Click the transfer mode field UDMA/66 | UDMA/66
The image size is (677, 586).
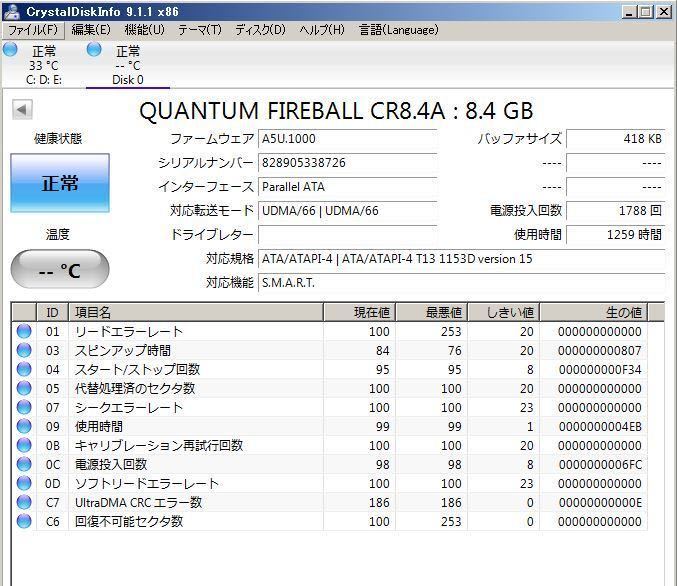click(x=348, y=211)
